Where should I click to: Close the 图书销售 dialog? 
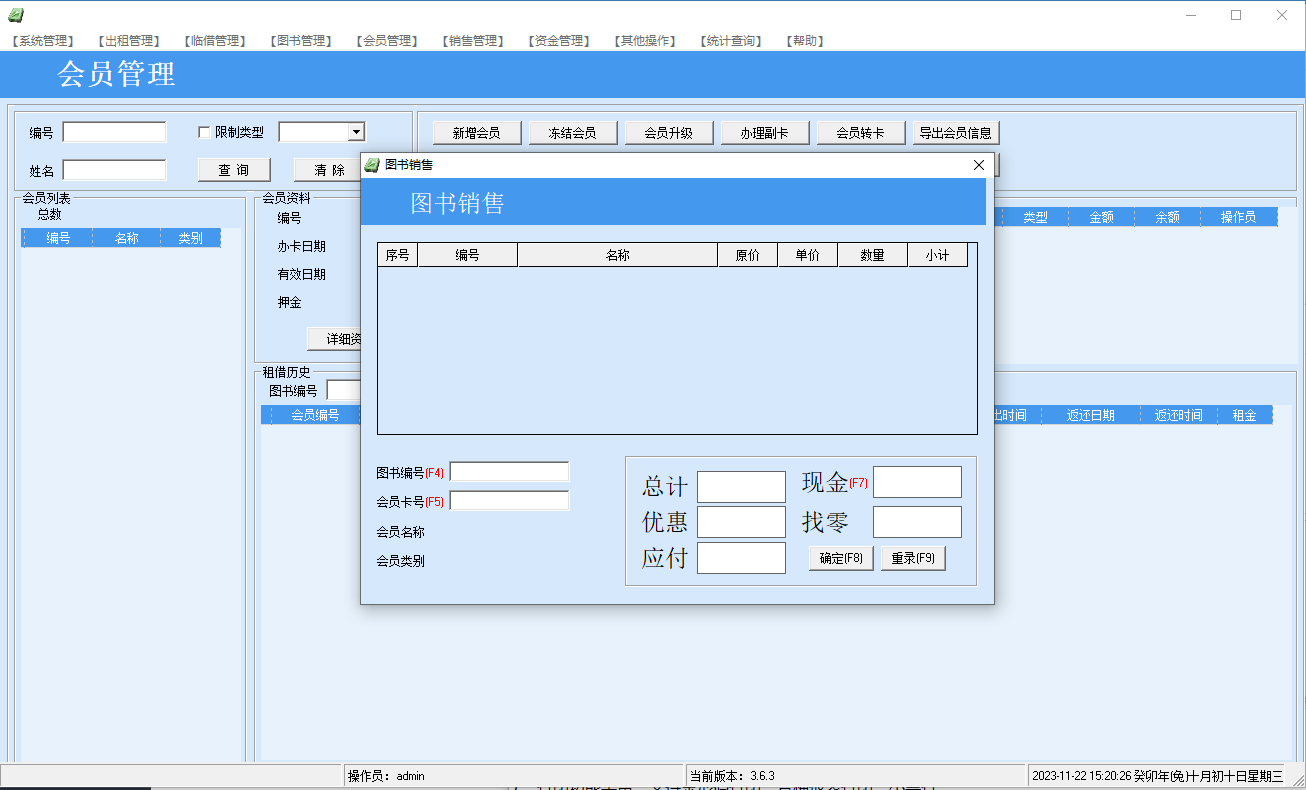[x=979, y=165]
